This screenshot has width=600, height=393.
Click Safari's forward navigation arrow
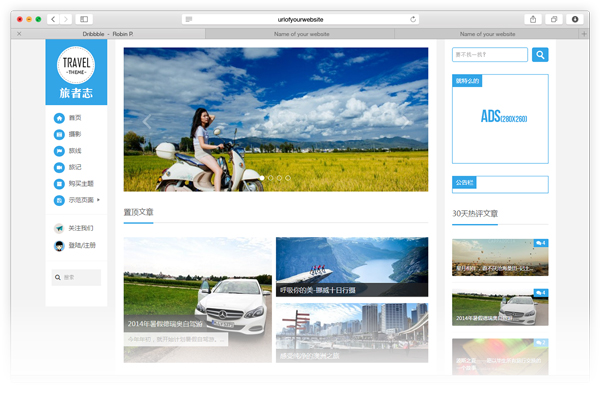pos(65,19)
